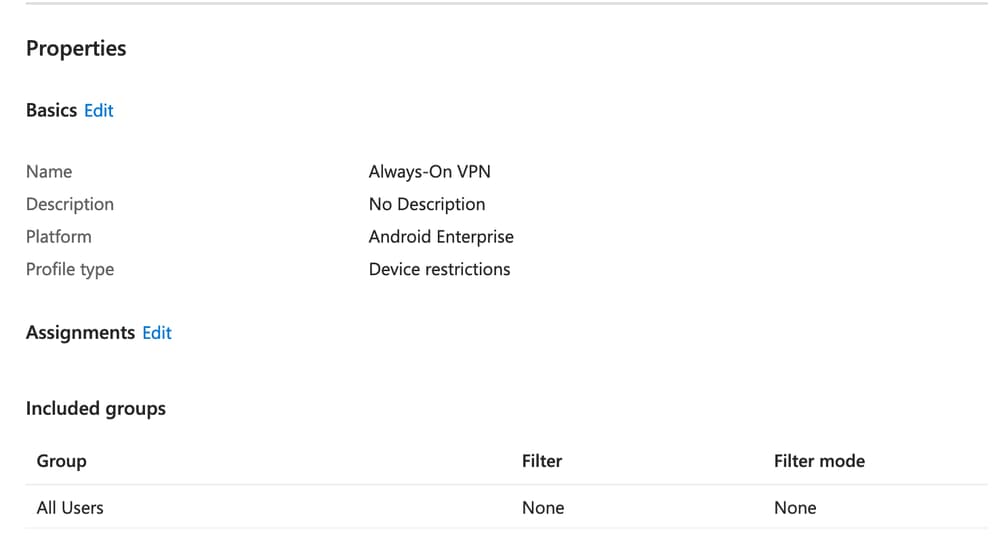Select the Android Enterprise platform value
The height and width of the screenshot is (549, 999).
coord(441,237)
